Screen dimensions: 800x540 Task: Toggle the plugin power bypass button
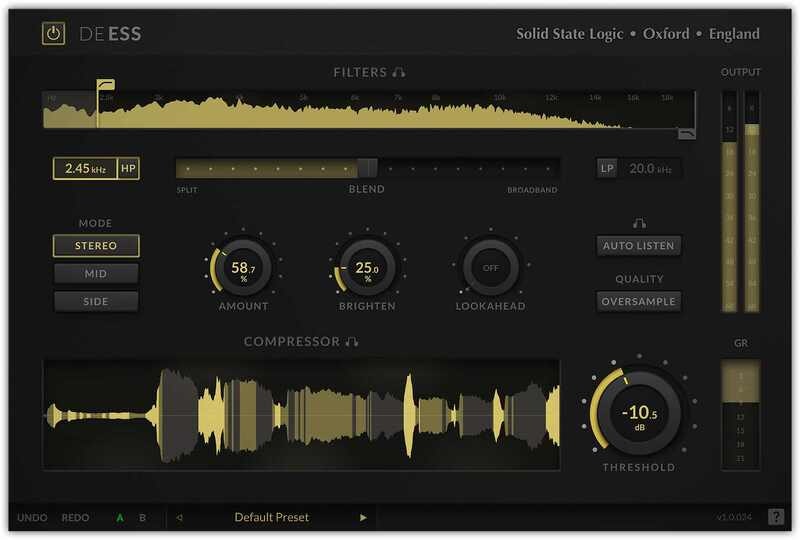[54, 34]
